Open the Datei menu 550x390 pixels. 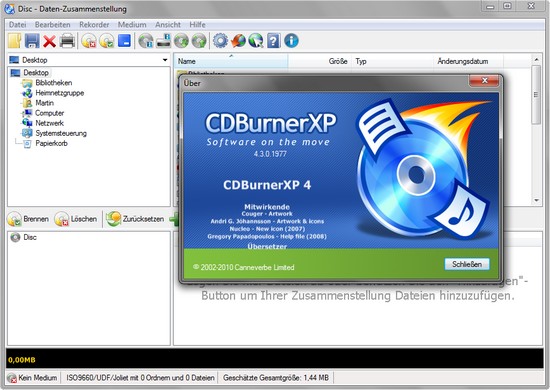(x=18, y=25)
